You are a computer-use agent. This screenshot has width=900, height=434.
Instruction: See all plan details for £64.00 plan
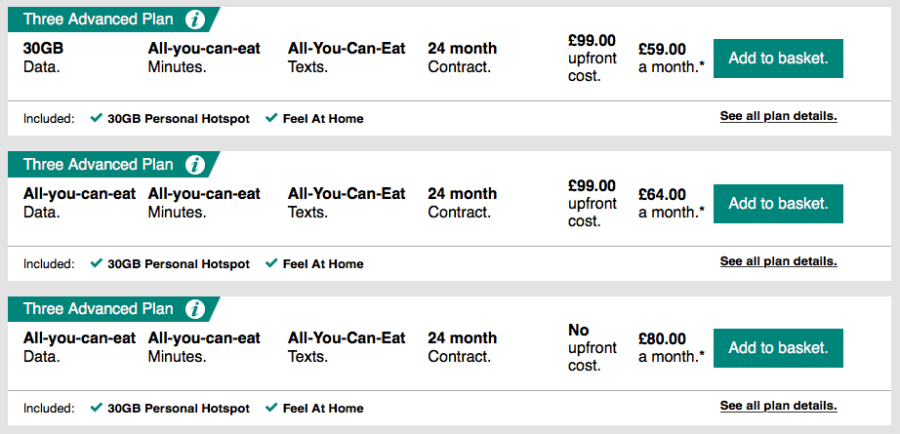tap(778, 262)
